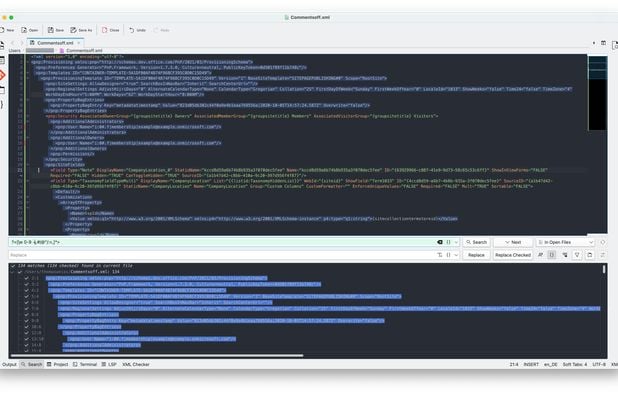Expand the search field history dropdown arrow
This screenshot has width=618, height=394.
coord(456,242)
